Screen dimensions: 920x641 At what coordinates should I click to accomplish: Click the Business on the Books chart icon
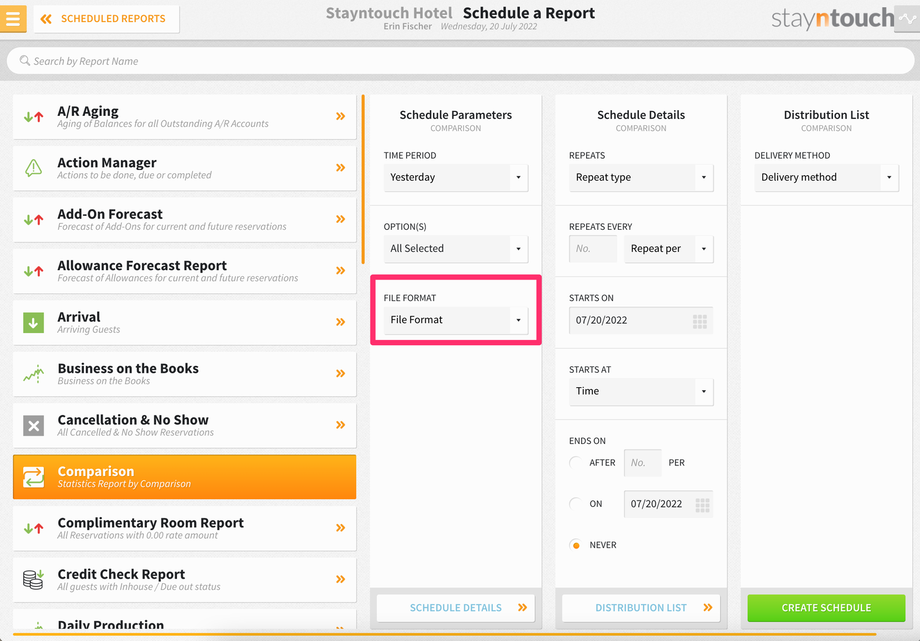[33, 374]
